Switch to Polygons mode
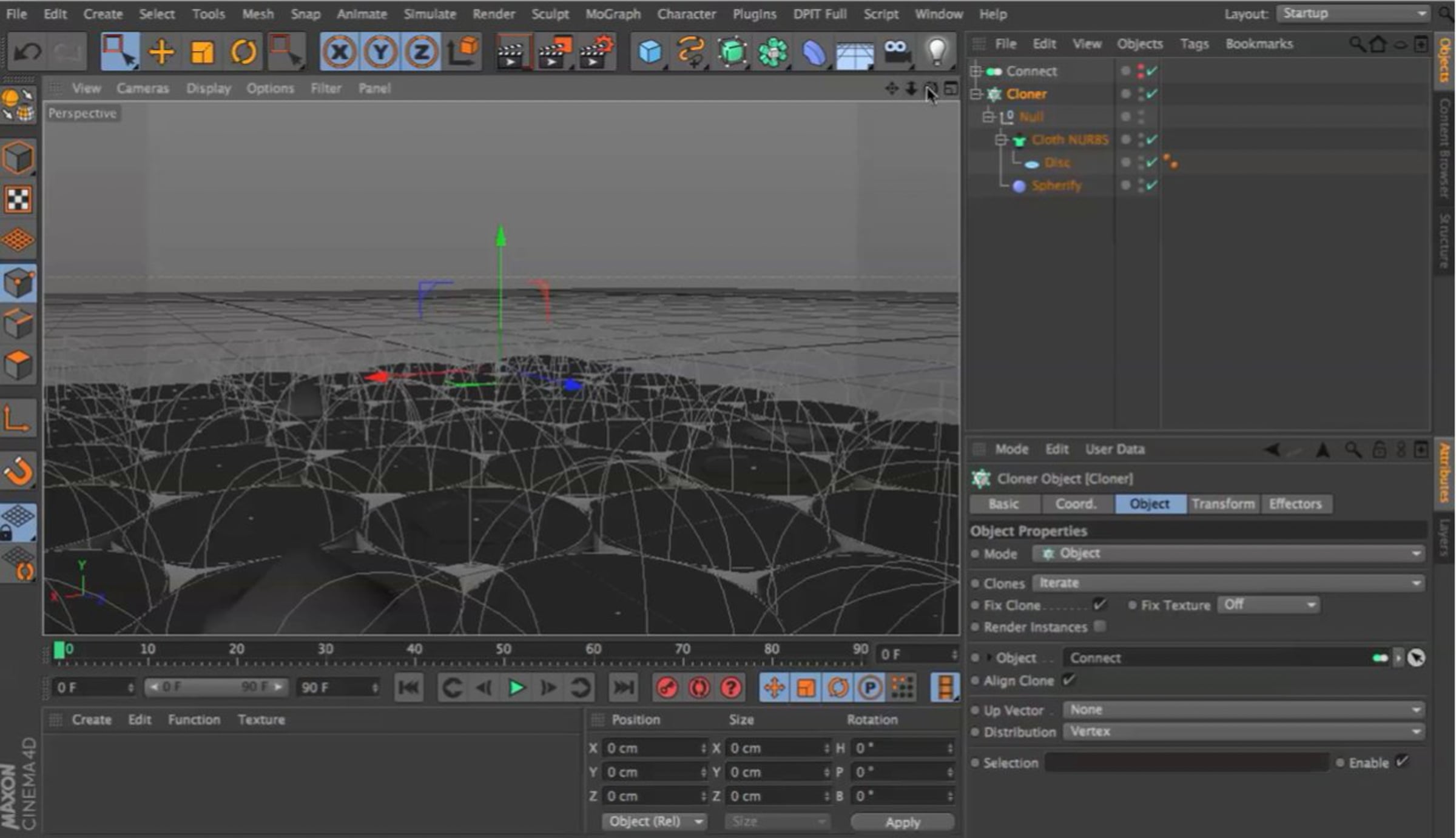 click(x=18, y=365)
